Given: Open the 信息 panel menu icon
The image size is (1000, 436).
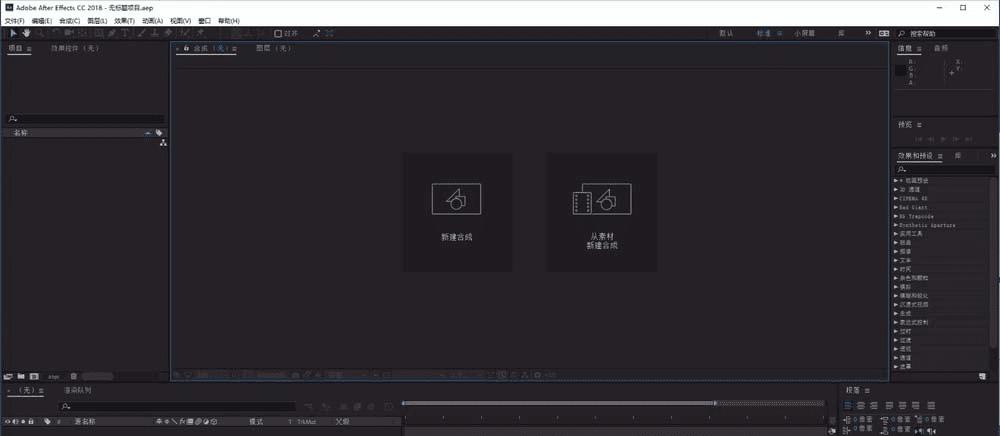Looking at the screenshot, I should pos(919,48).
